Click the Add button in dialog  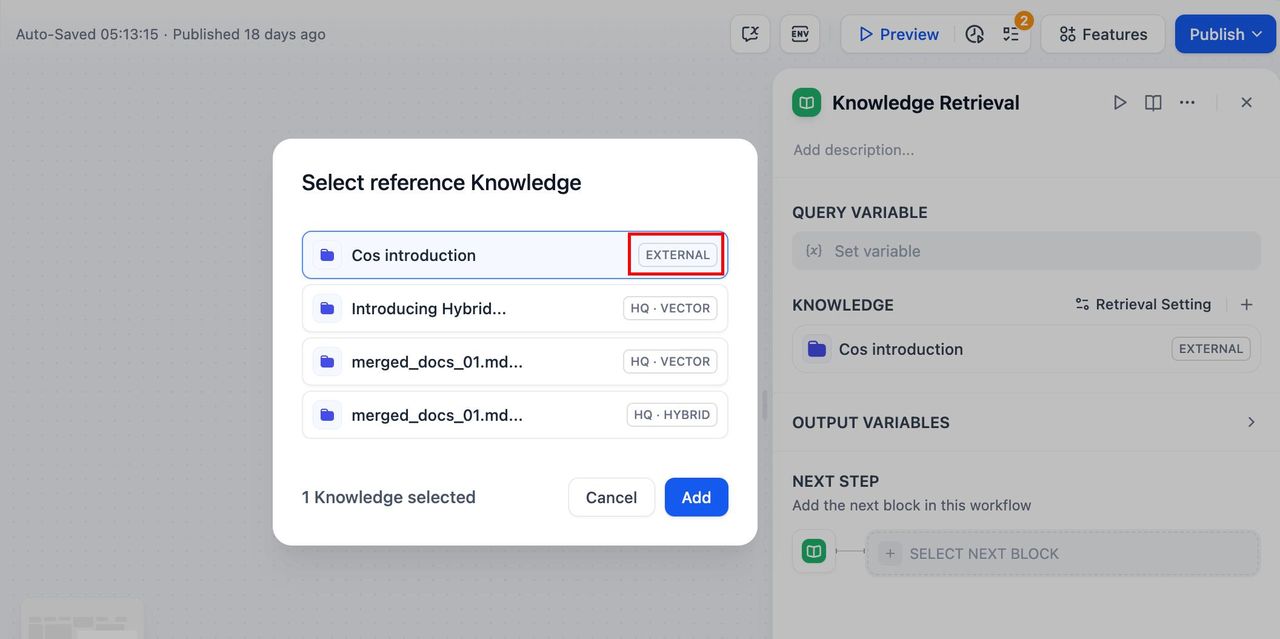coord(696,497)
